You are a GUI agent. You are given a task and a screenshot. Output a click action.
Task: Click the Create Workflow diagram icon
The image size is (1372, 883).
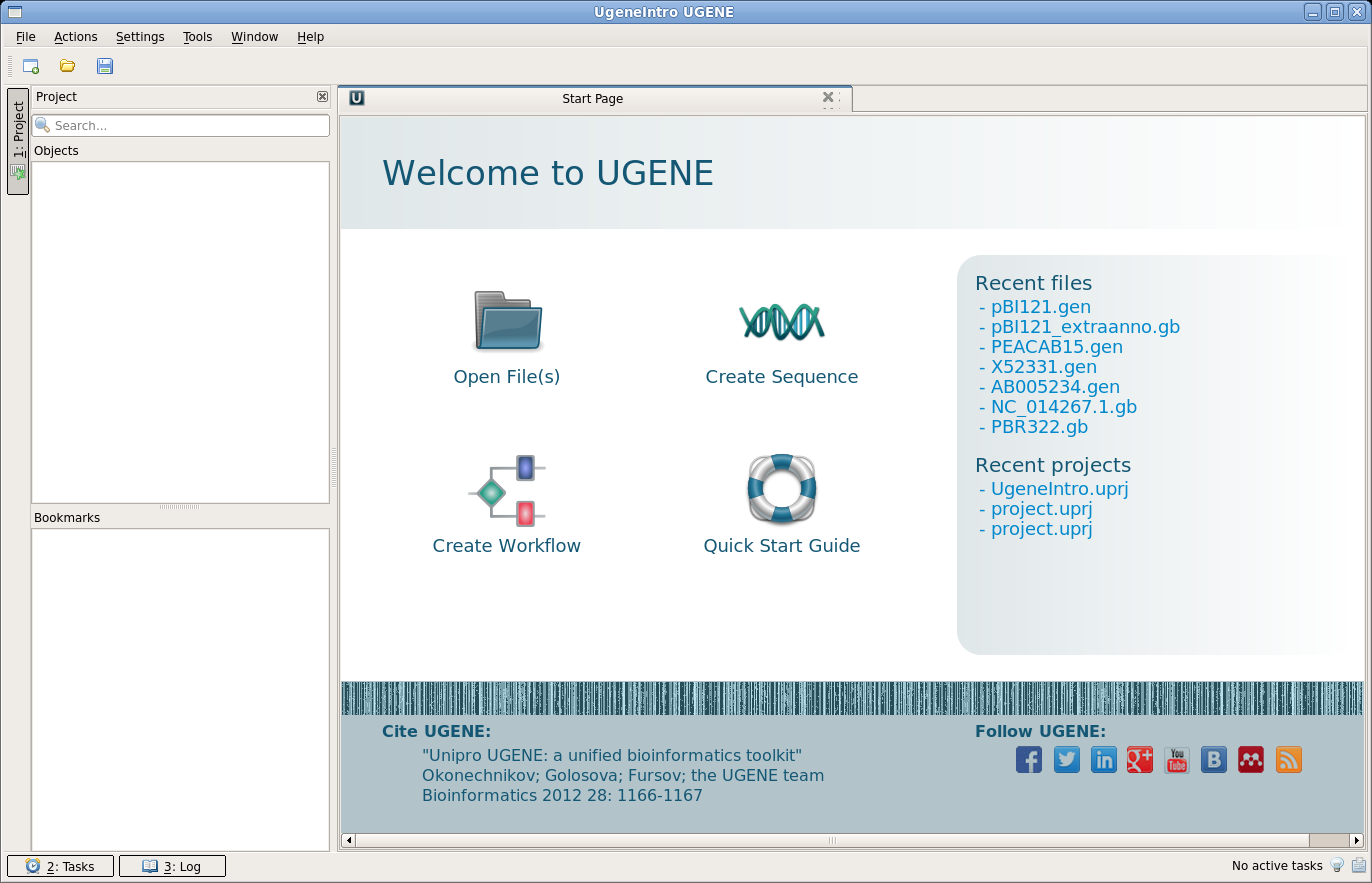[x=507, y=490]
